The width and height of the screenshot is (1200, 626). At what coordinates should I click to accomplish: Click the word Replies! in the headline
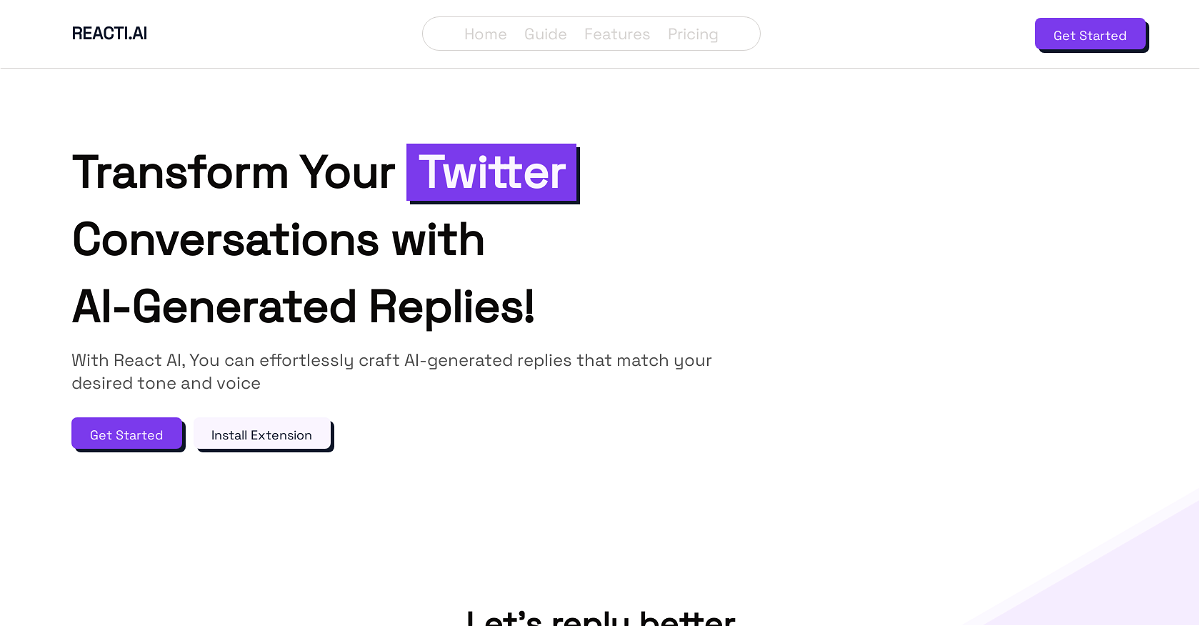(452, 307)
